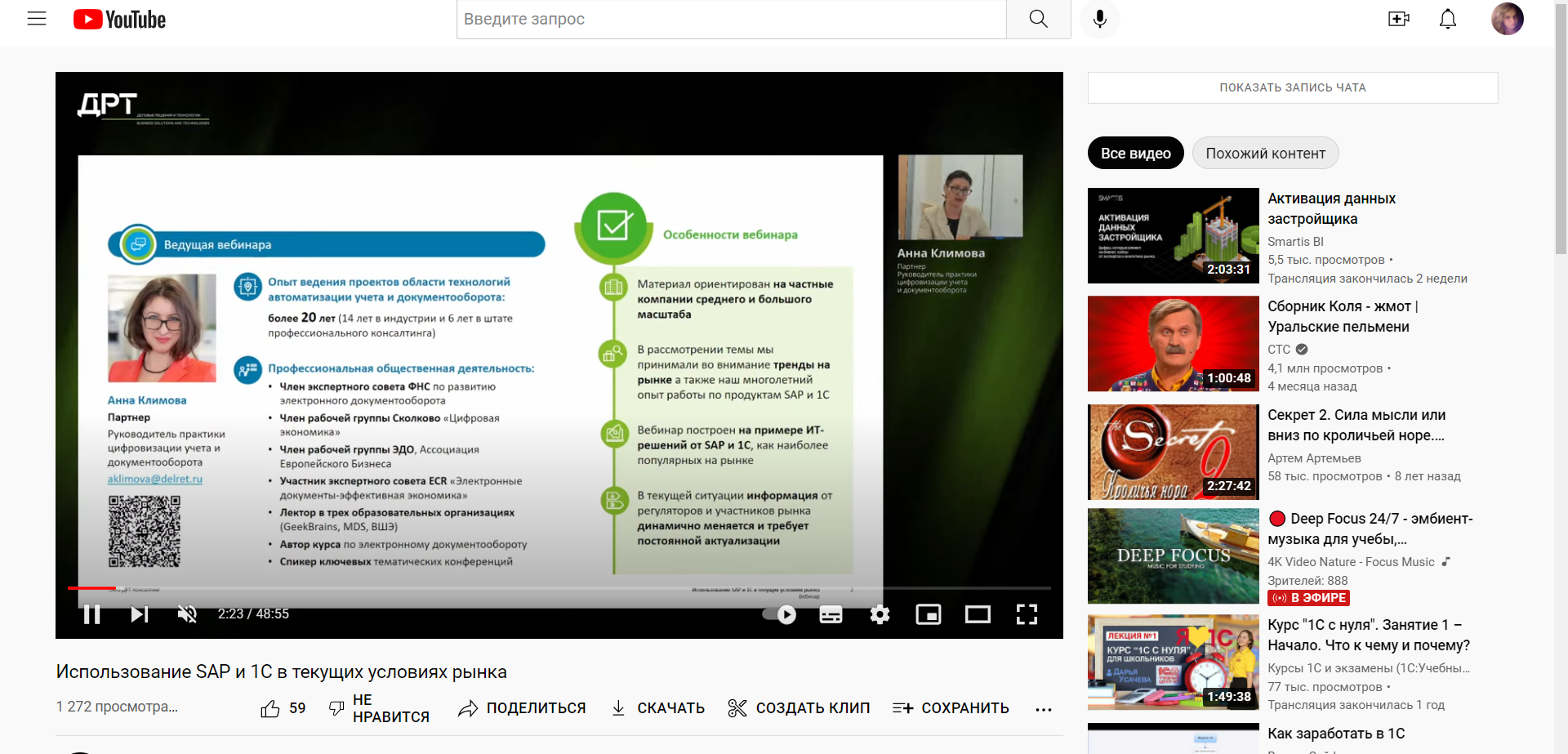This screenshot has width=1568, height=754.
Task: Skip to the next video
Action: coord(140,614)
